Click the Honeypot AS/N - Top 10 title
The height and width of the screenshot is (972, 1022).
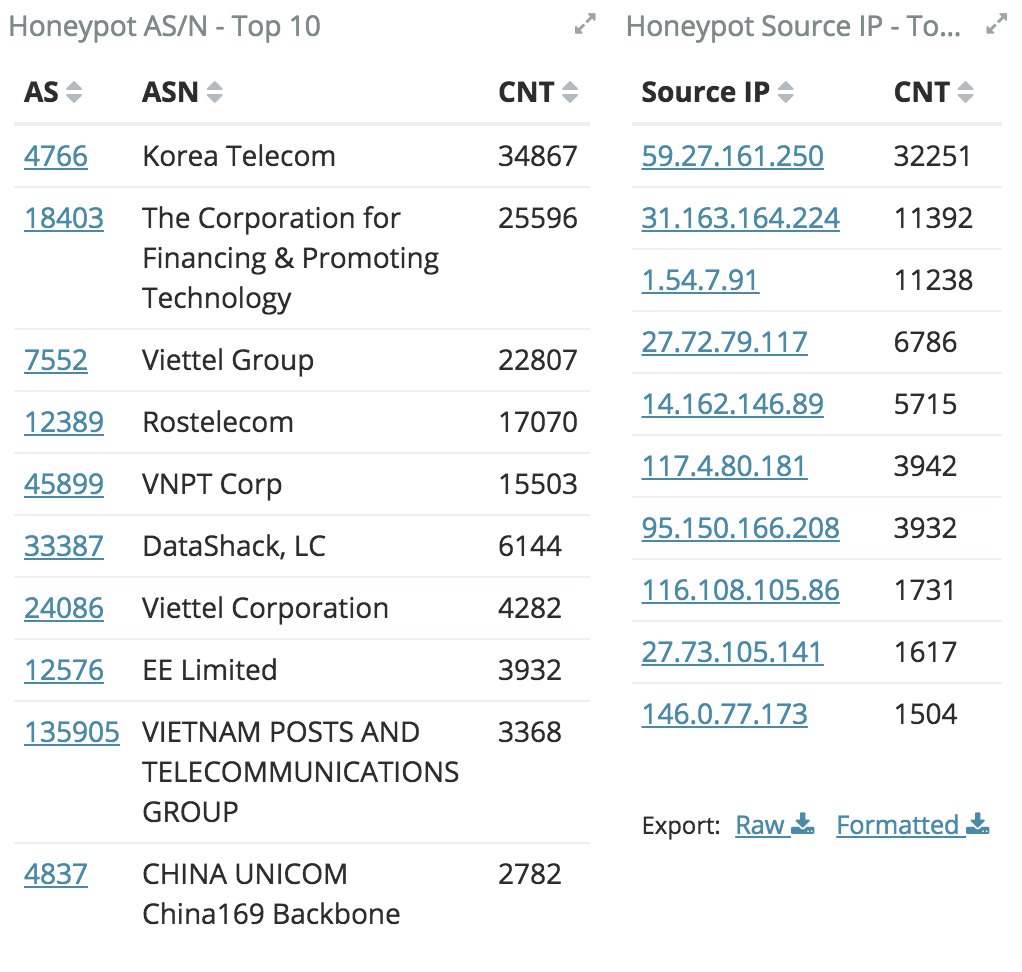point(164,27)
